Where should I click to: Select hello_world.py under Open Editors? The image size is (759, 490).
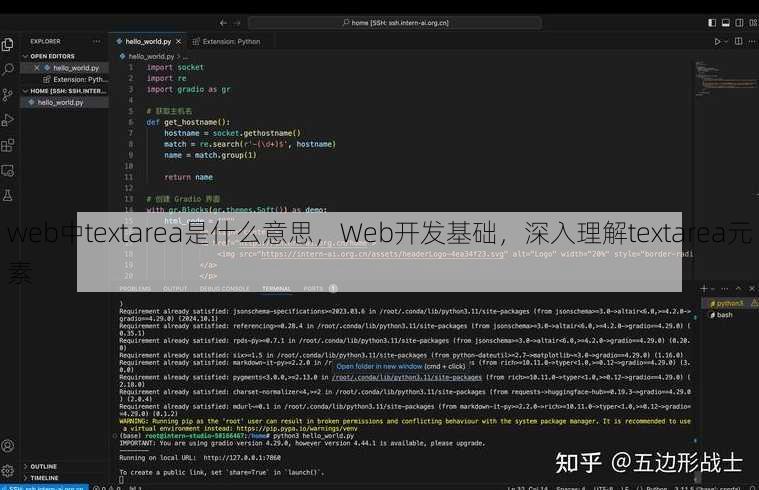pos(76,68)
